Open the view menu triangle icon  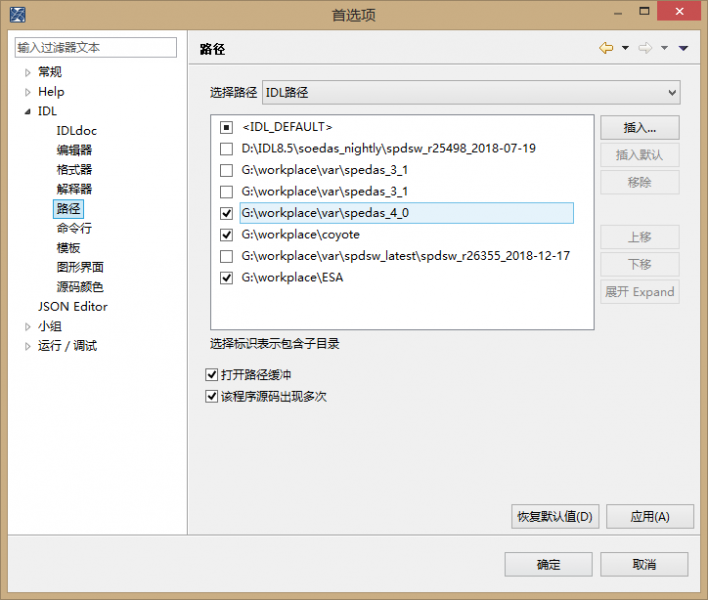[683, 48]
